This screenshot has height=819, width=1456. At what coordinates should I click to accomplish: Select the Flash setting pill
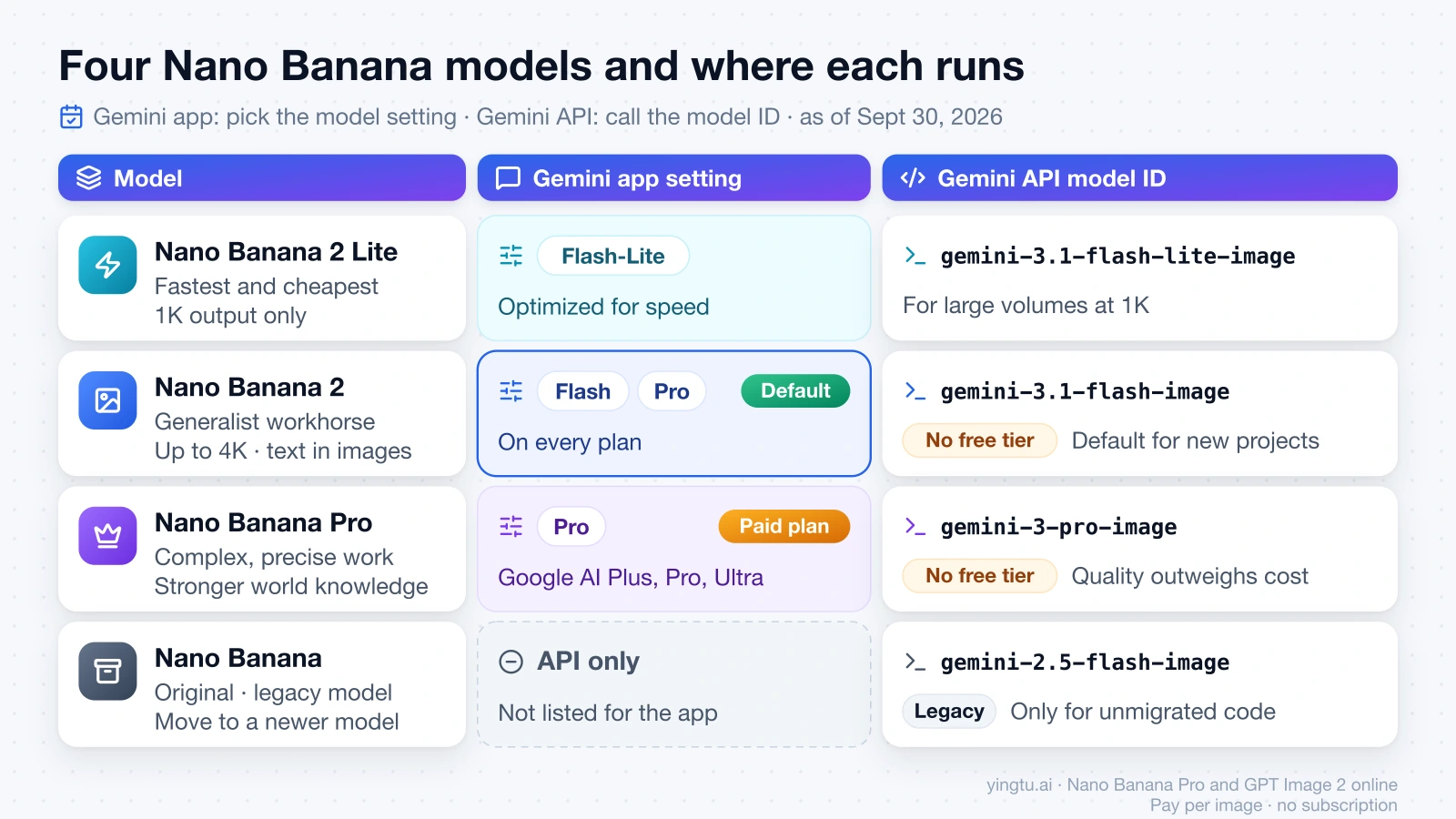pos(582,391)
